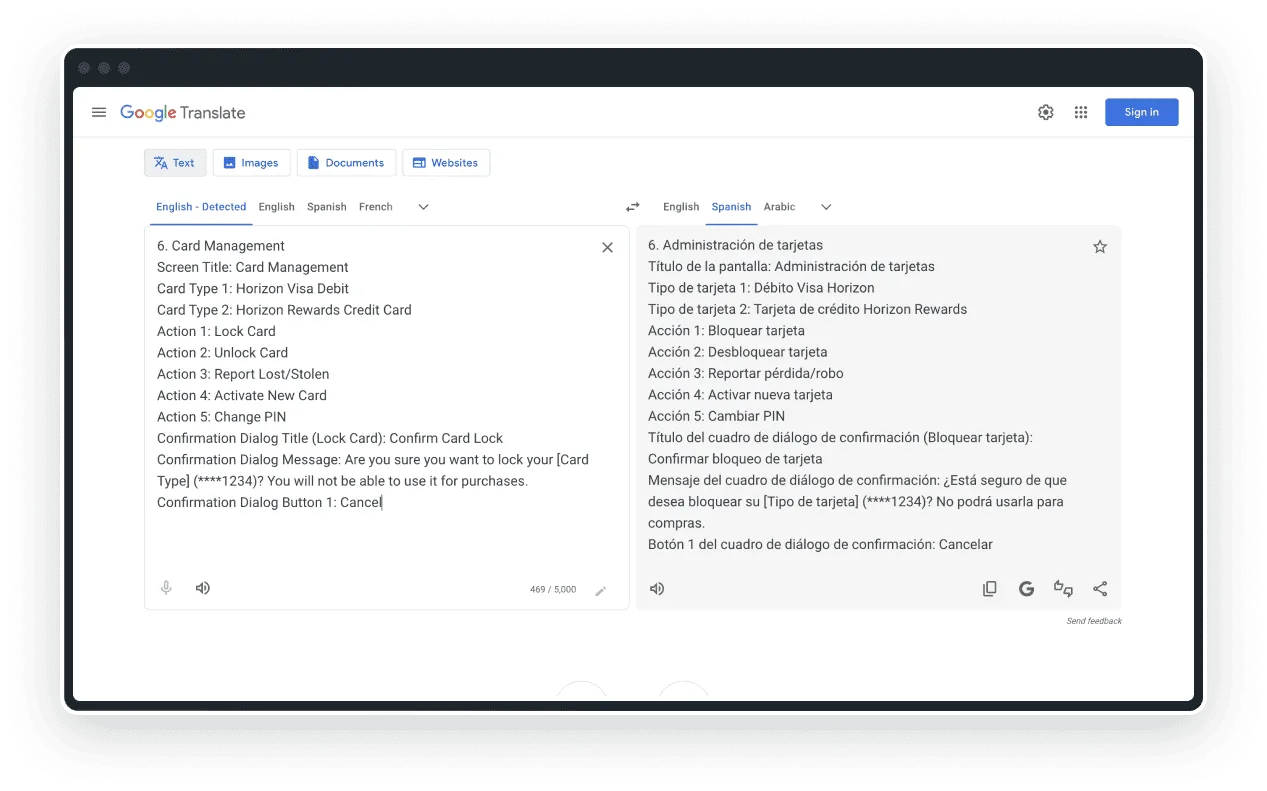The image size is (1267, 791).
Task: Switch to the Documents tab
Action: coord(346,162)
